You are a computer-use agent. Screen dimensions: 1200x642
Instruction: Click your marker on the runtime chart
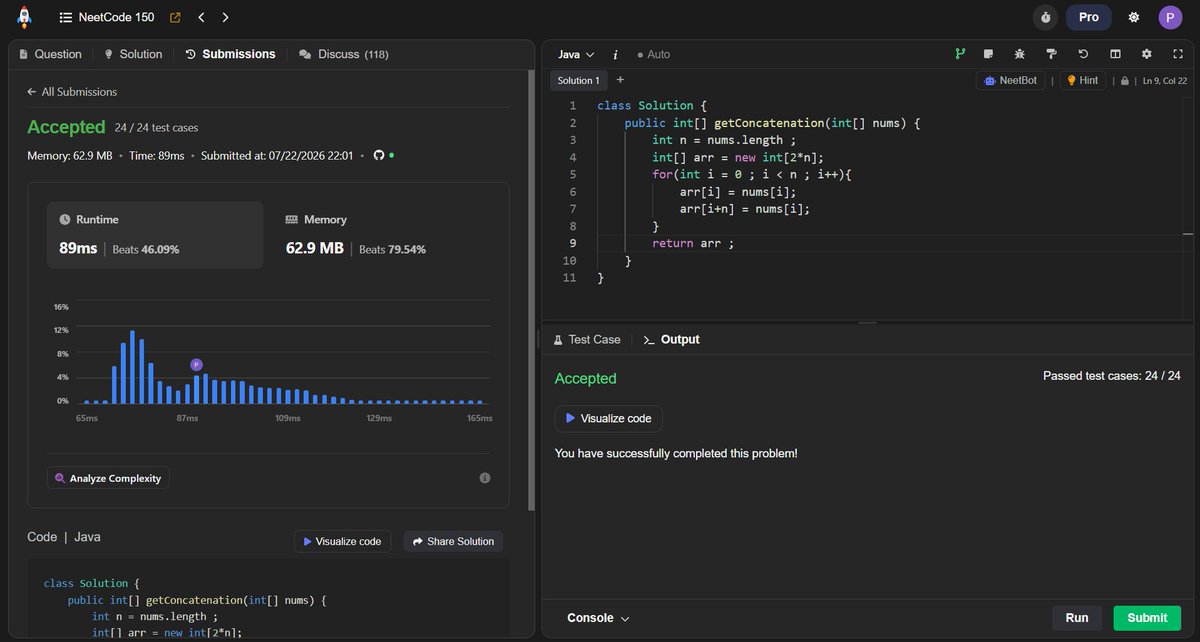(197, 365)
